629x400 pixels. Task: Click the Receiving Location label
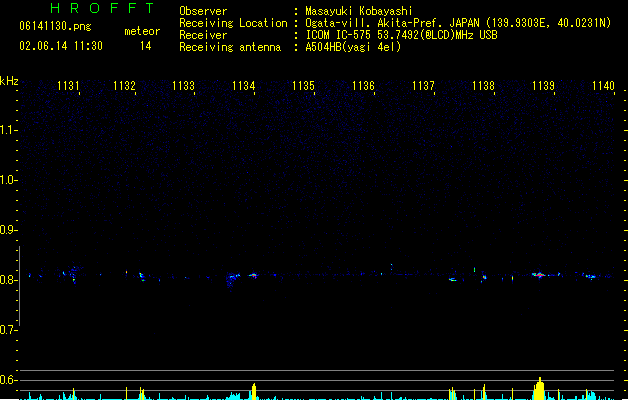pyautogui.click(x=233, y=23)
